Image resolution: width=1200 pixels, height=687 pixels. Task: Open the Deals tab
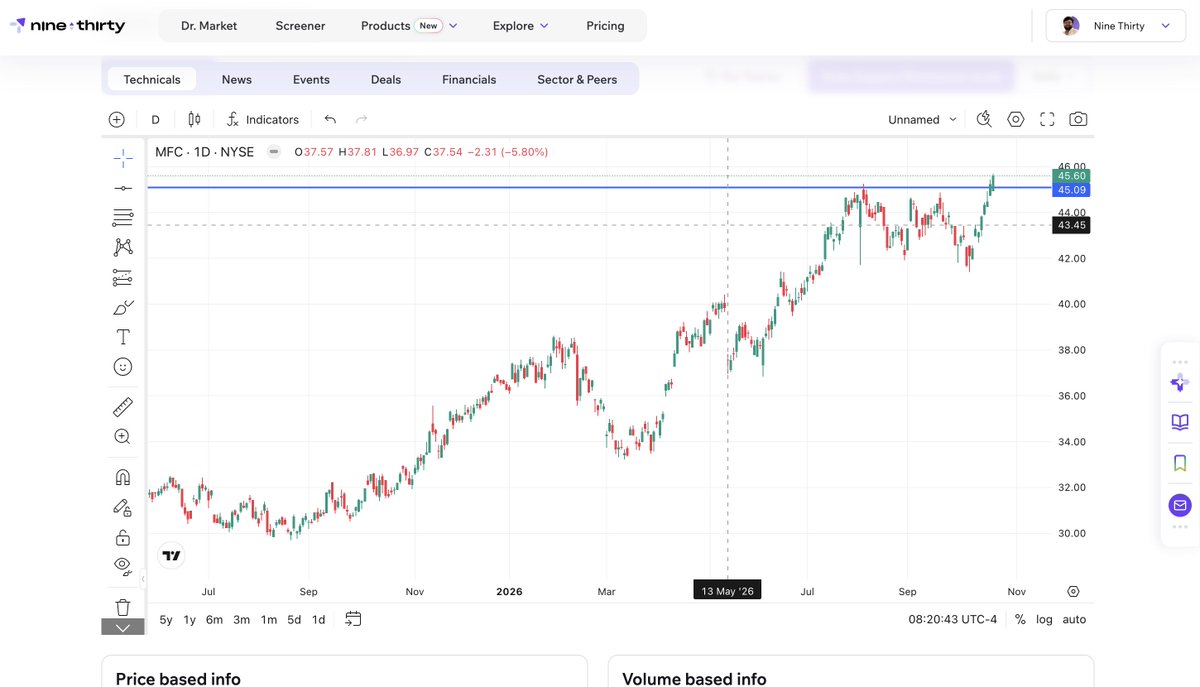point(386,79)
